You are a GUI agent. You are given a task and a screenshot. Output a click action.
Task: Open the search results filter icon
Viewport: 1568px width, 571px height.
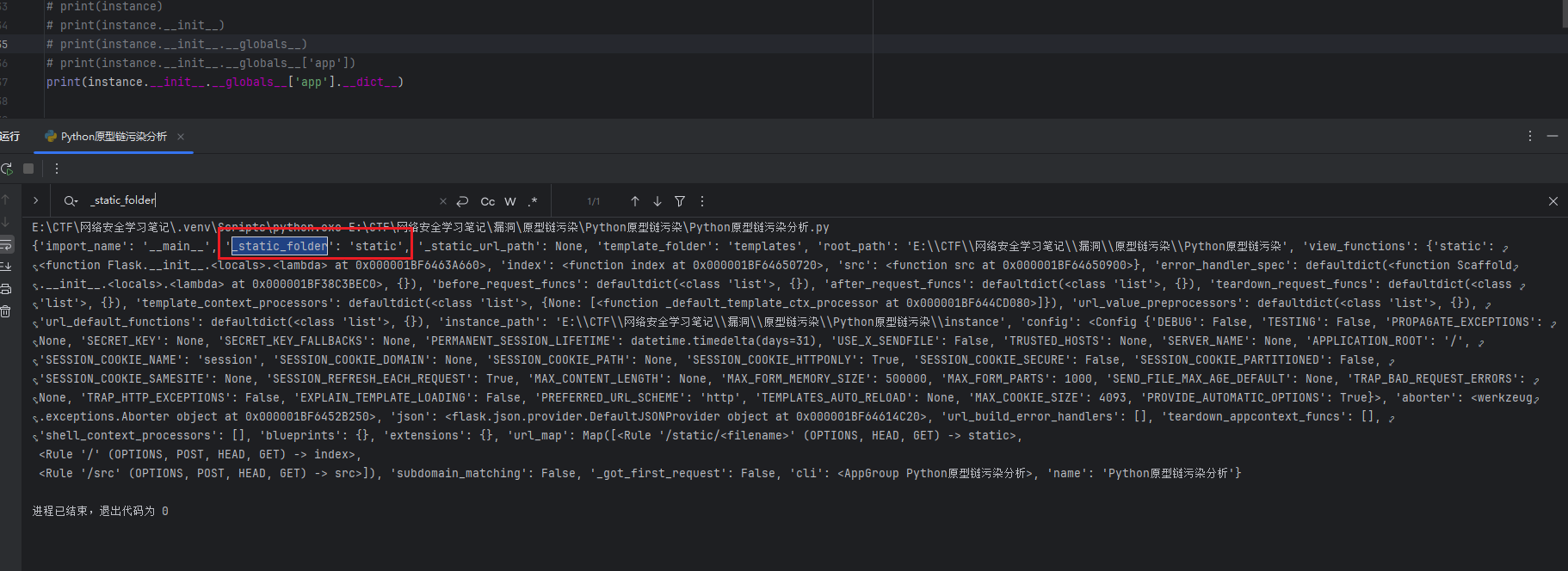pos(680,201)
